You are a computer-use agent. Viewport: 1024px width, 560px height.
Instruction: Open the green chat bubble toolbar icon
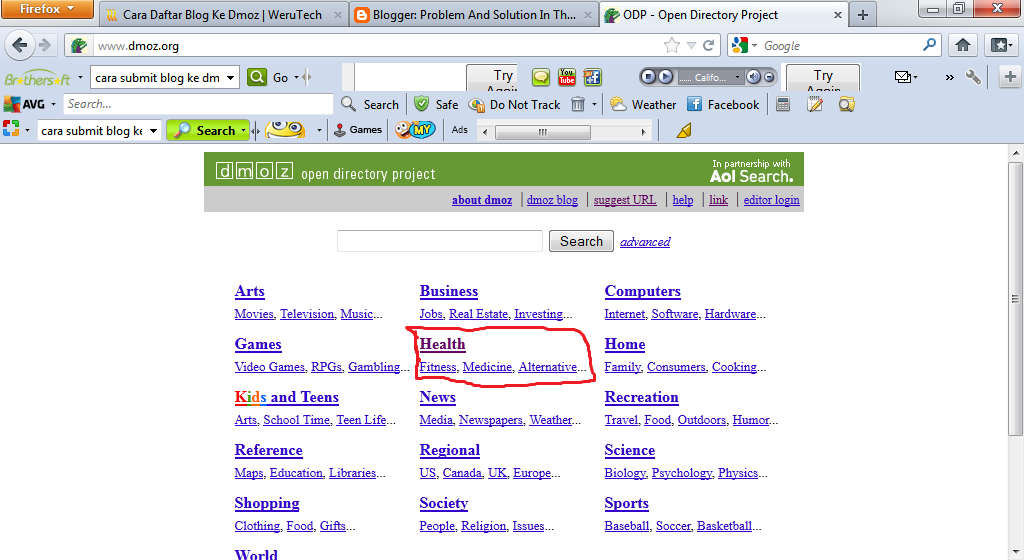click(x=541, y=77)
